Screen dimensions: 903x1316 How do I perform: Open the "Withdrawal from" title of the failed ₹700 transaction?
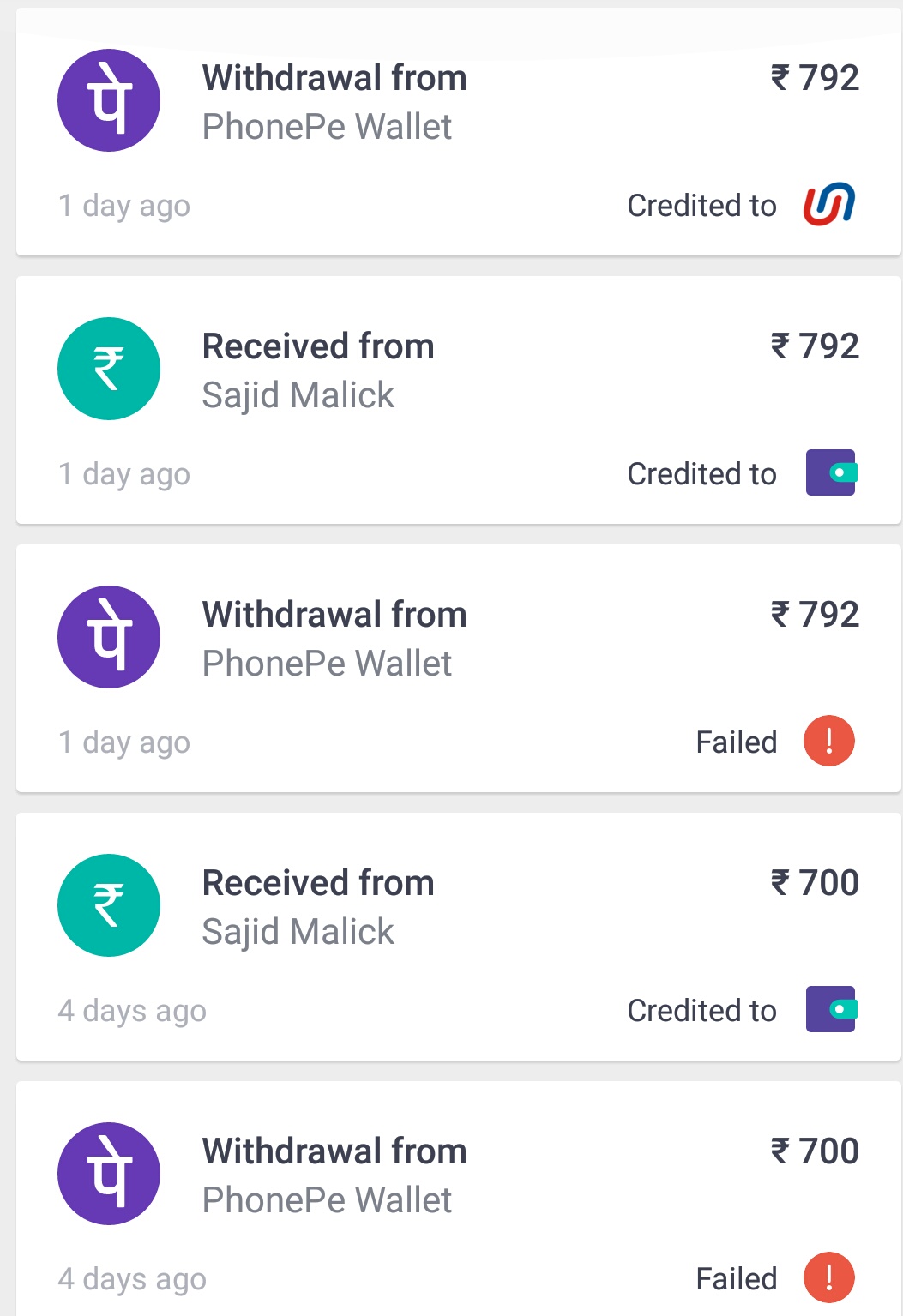click(x=334, y=1151)
